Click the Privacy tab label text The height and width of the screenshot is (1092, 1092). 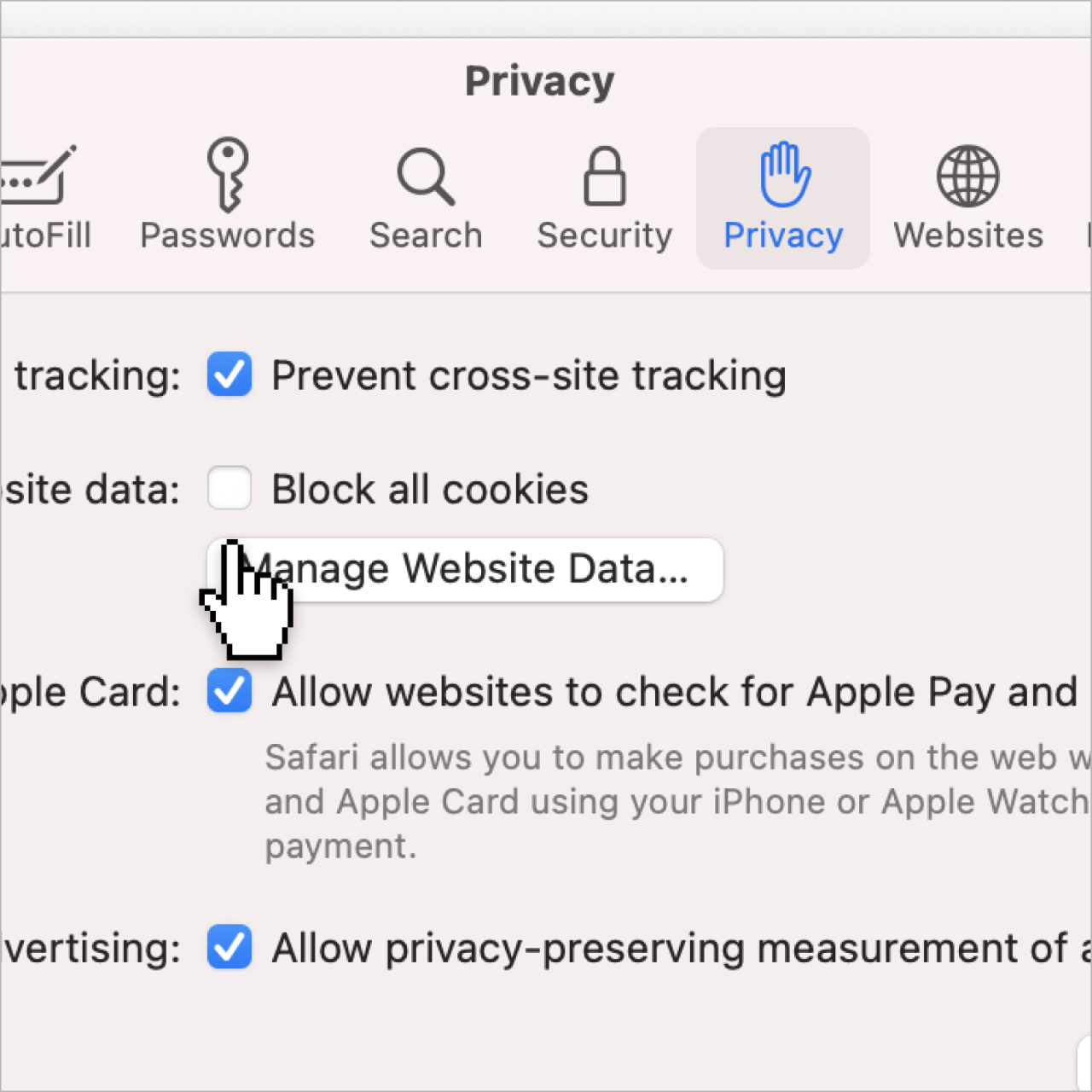tap(783, 235)
